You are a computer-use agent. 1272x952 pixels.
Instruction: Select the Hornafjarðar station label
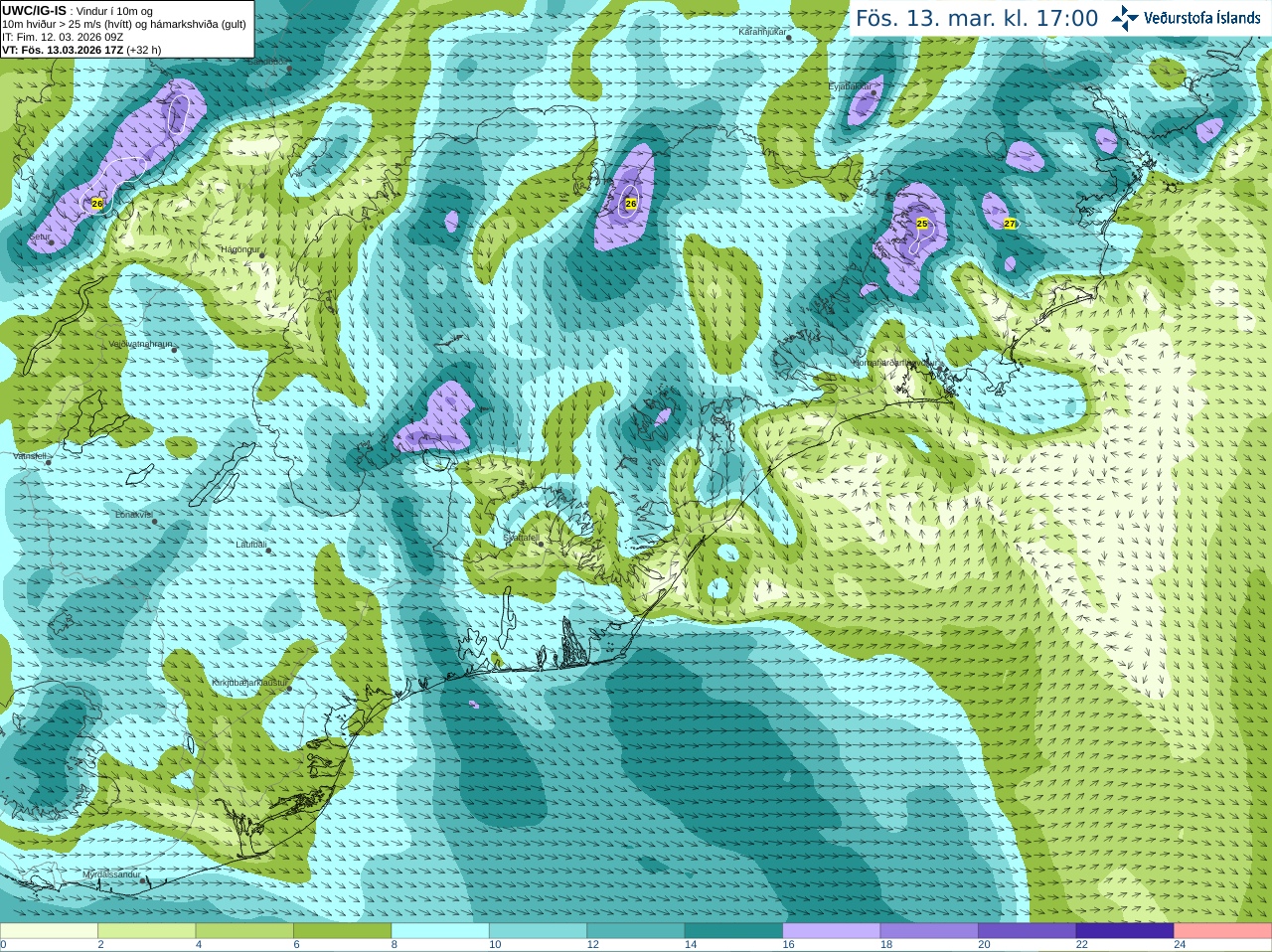click(893, 363)
